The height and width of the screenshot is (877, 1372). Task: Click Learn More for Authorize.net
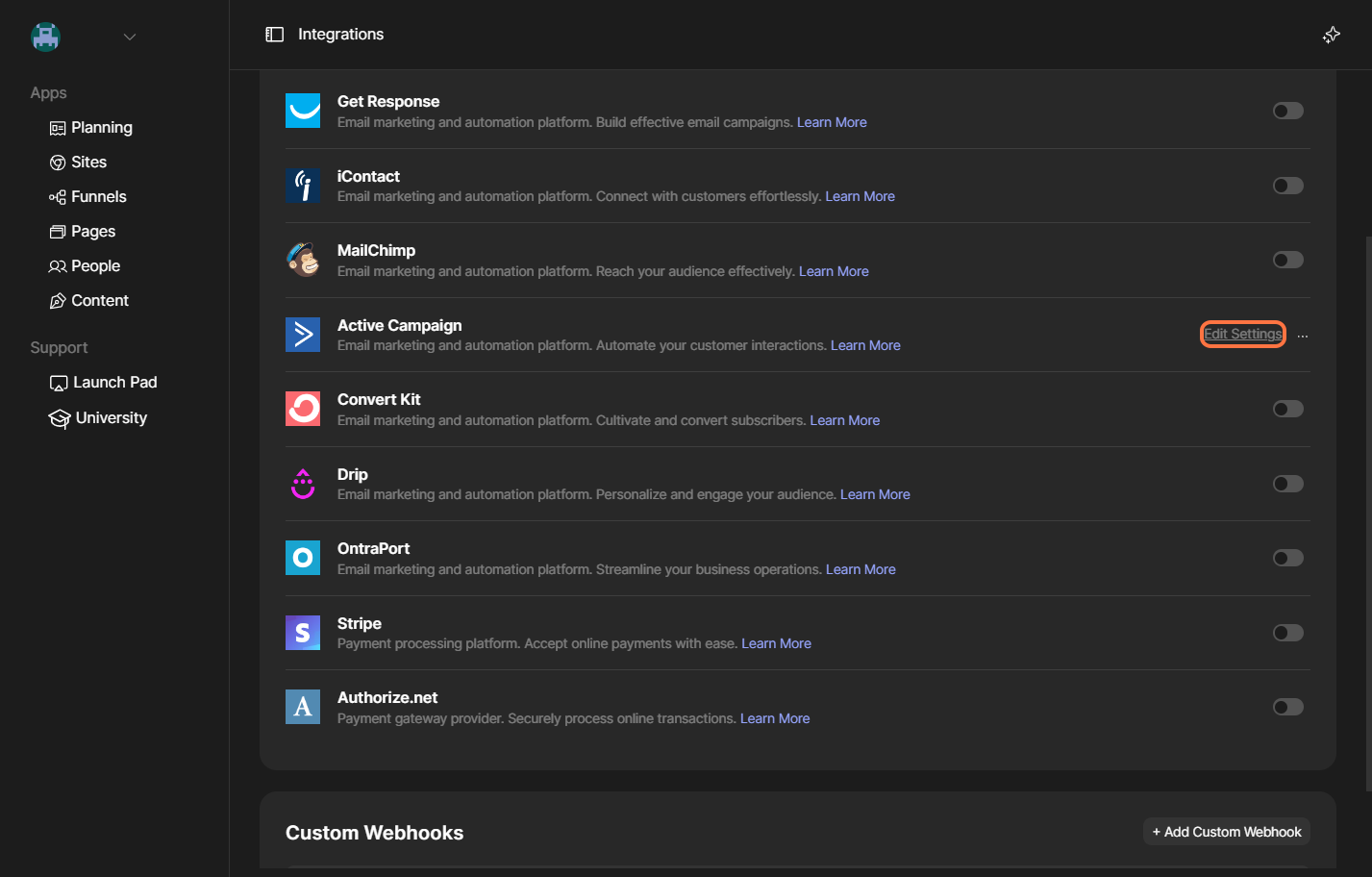(775, 718)
